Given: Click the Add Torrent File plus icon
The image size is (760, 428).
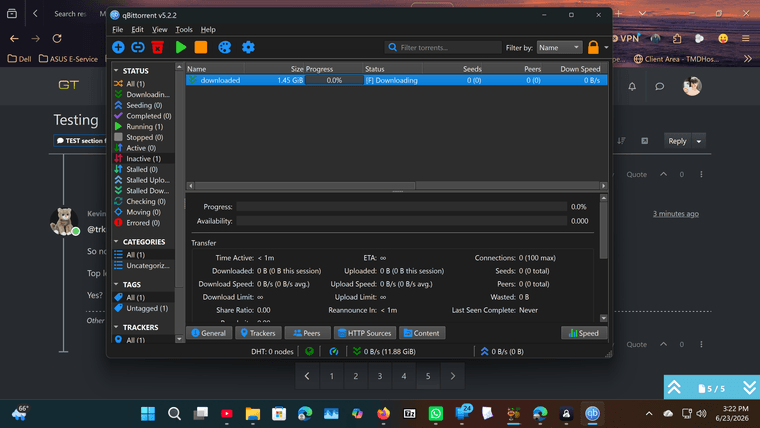Looking at the screenshot, I should click(118, 47).
